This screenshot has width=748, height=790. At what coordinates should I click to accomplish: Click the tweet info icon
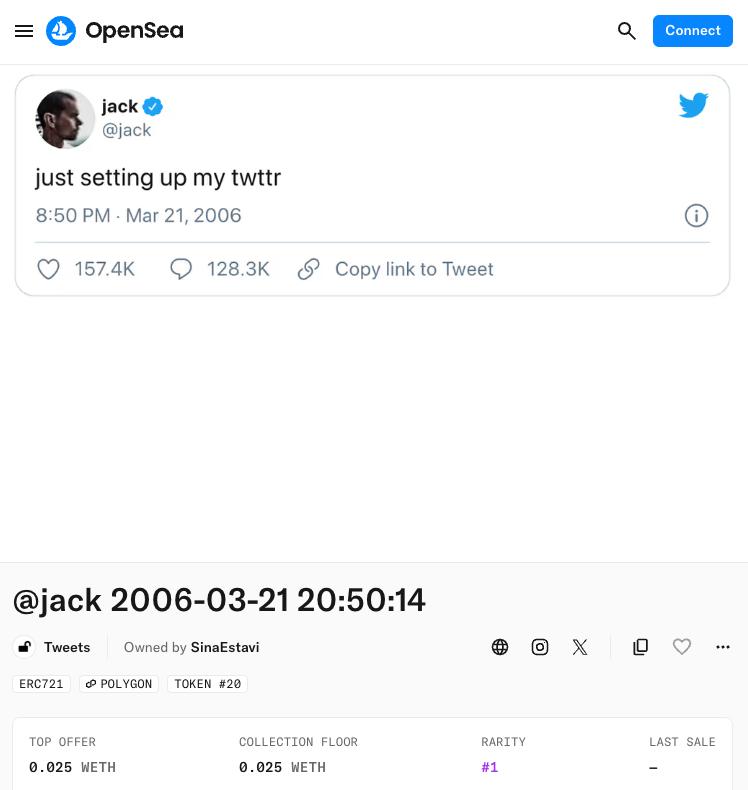tap(696, 216)
